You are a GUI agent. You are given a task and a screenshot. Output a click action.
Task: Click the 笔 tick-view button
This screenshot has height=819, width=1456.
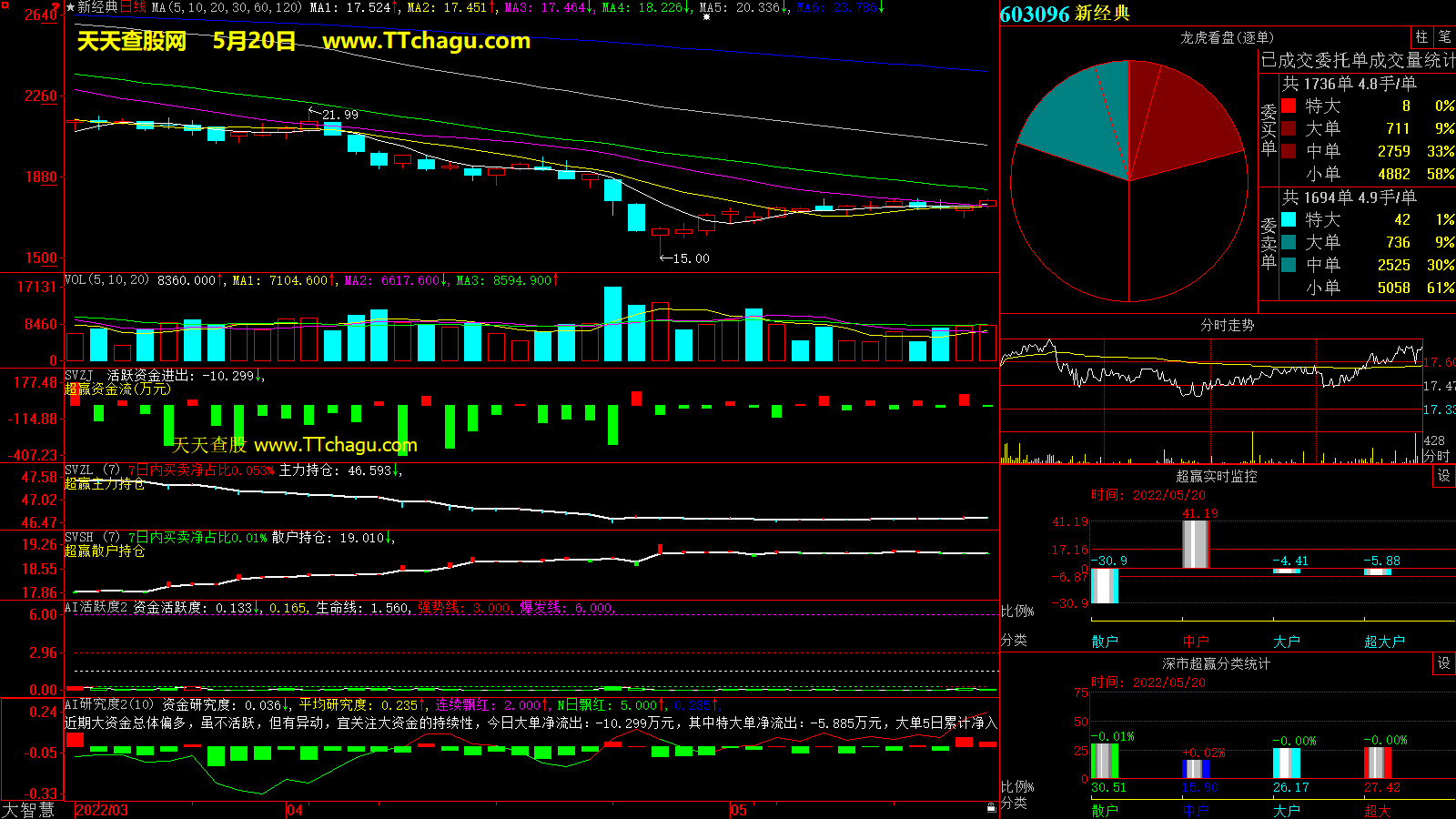tap(1444, 36)
